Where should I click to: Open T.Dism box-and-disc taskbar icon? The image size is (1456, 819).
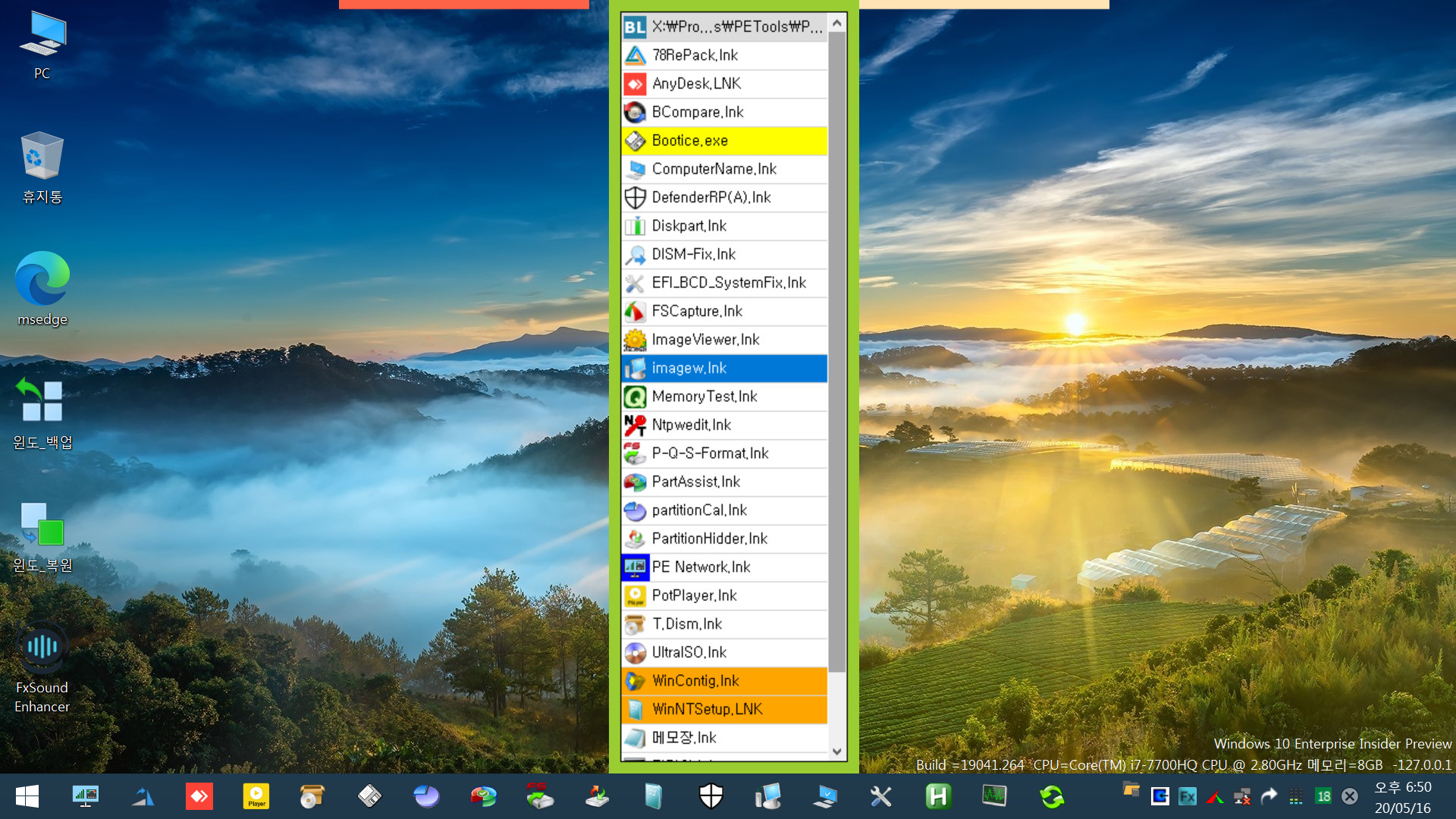[x=312, y=796]
